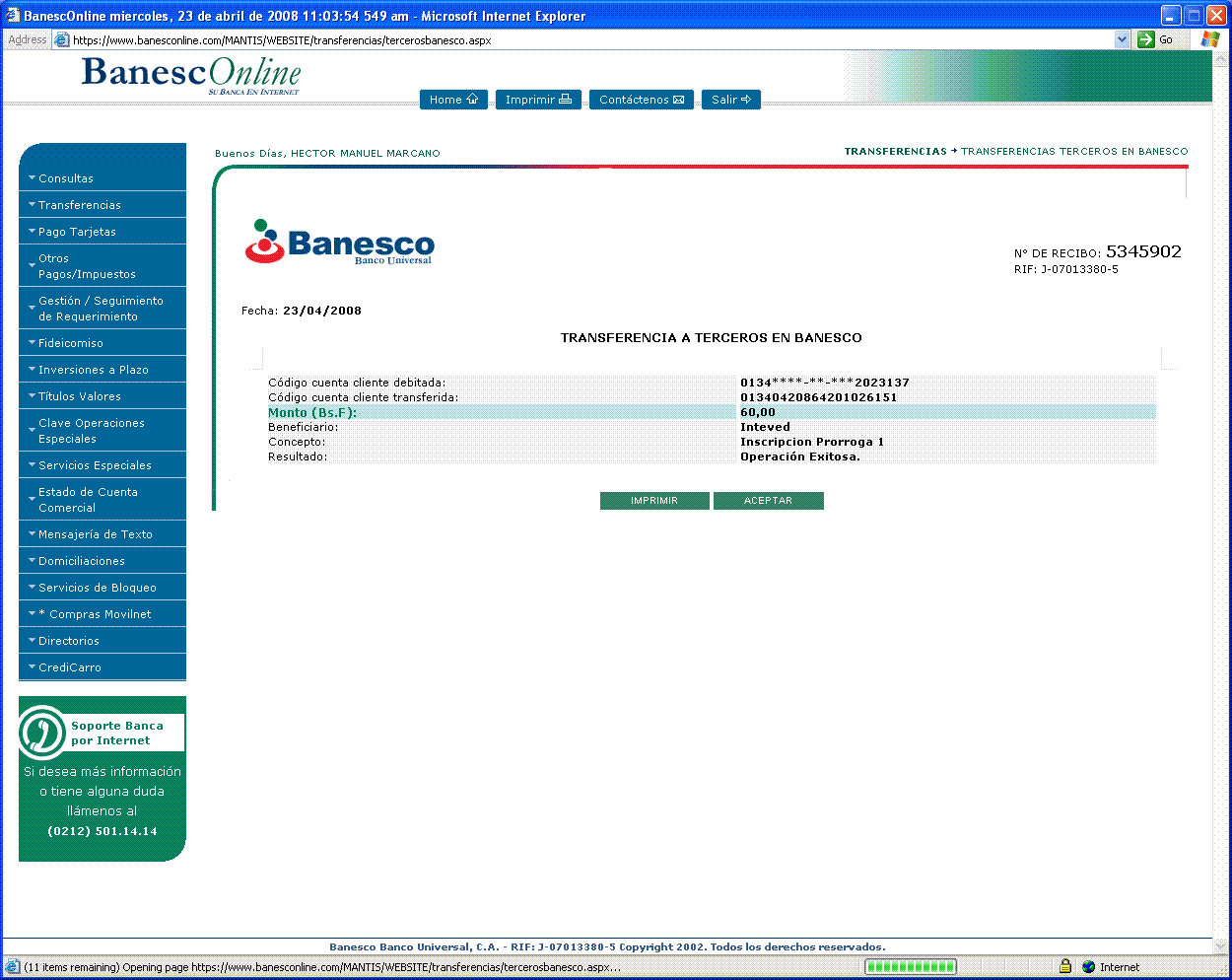
Task: Minimize the Internet Explorer window
Action: (1171, 16)
